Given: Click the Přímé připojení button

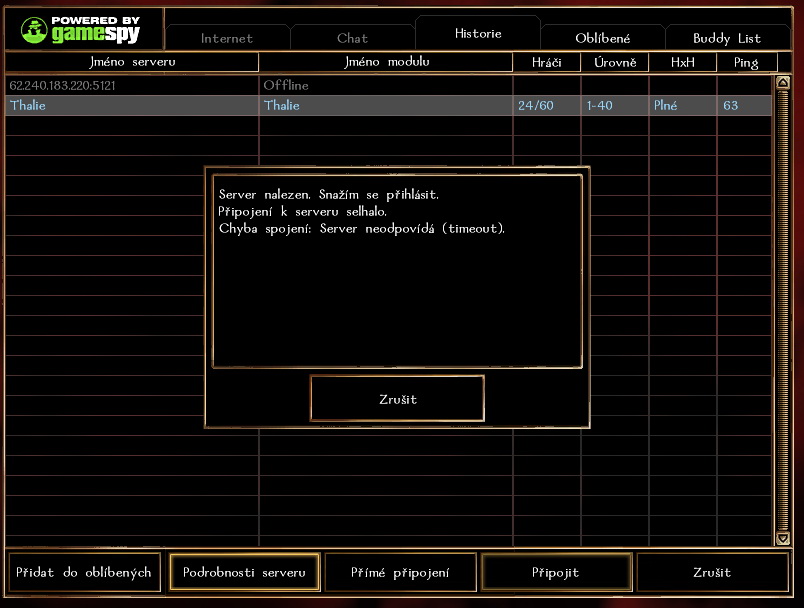Looking at the screenshot, I should pyautogui.click(x=400, y=573).
